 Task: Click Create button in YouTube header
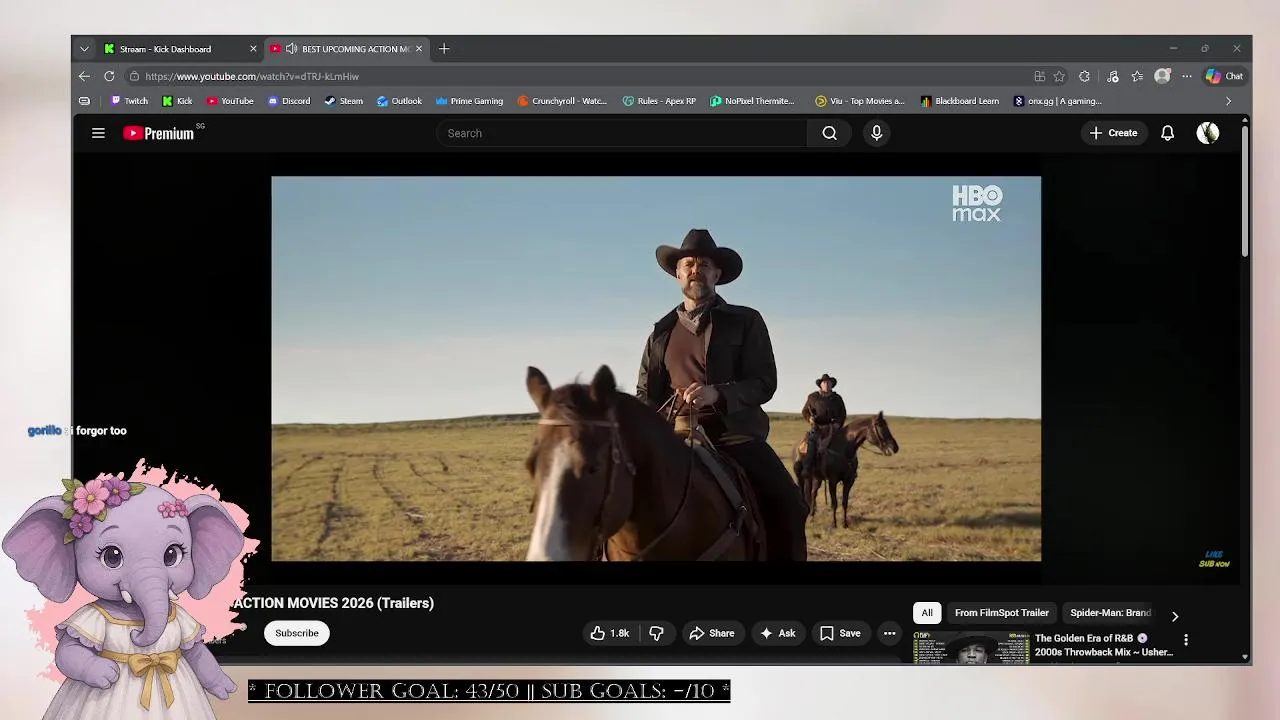pos(1113,133)
